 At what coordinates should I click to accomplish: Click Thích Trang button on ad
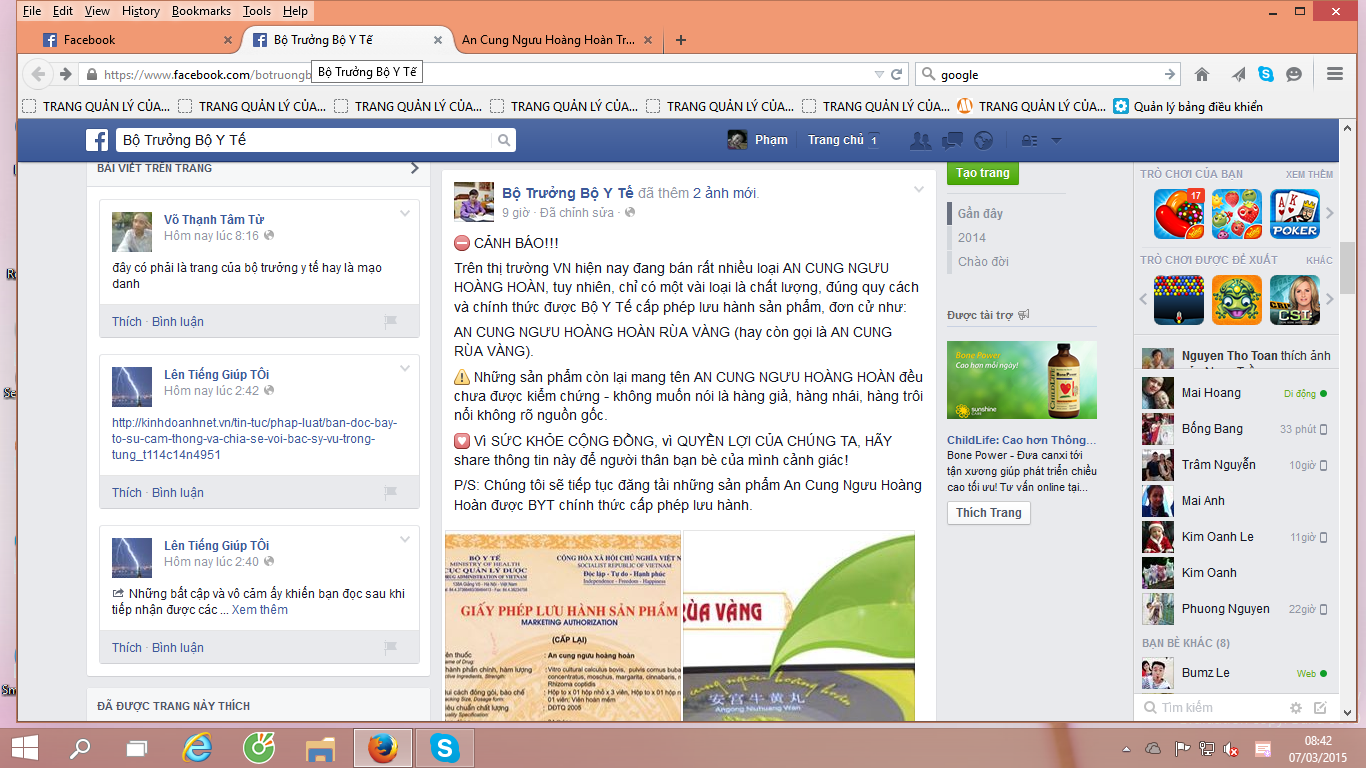989,512
